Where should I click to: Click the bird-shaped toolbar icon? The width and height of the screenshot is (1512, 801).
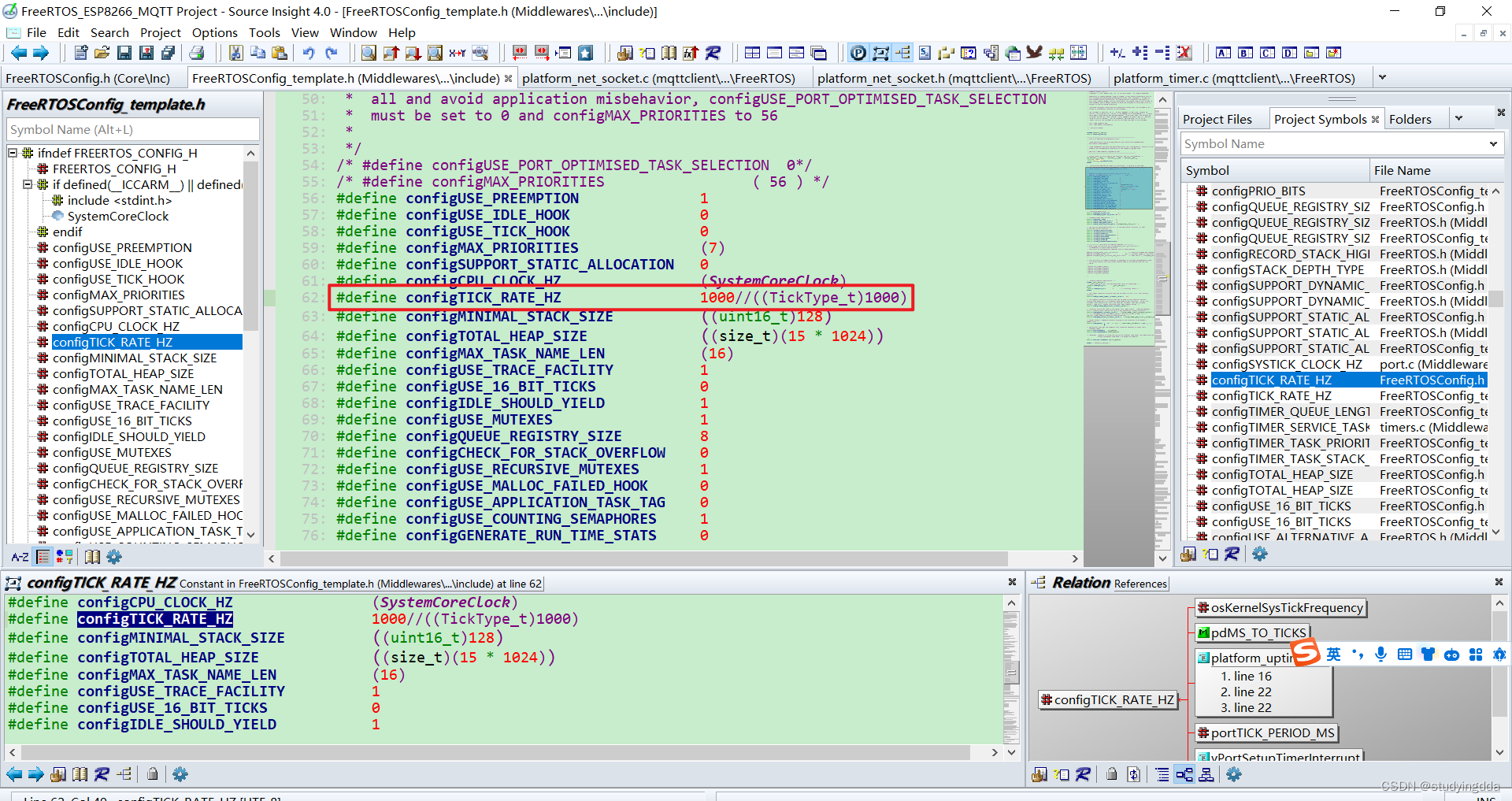1035,53
